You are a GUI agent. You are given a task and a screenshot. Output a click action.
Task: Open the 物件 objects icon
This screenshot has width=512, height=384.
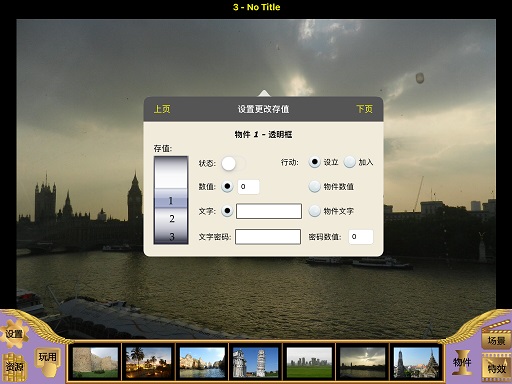[462, 362]
